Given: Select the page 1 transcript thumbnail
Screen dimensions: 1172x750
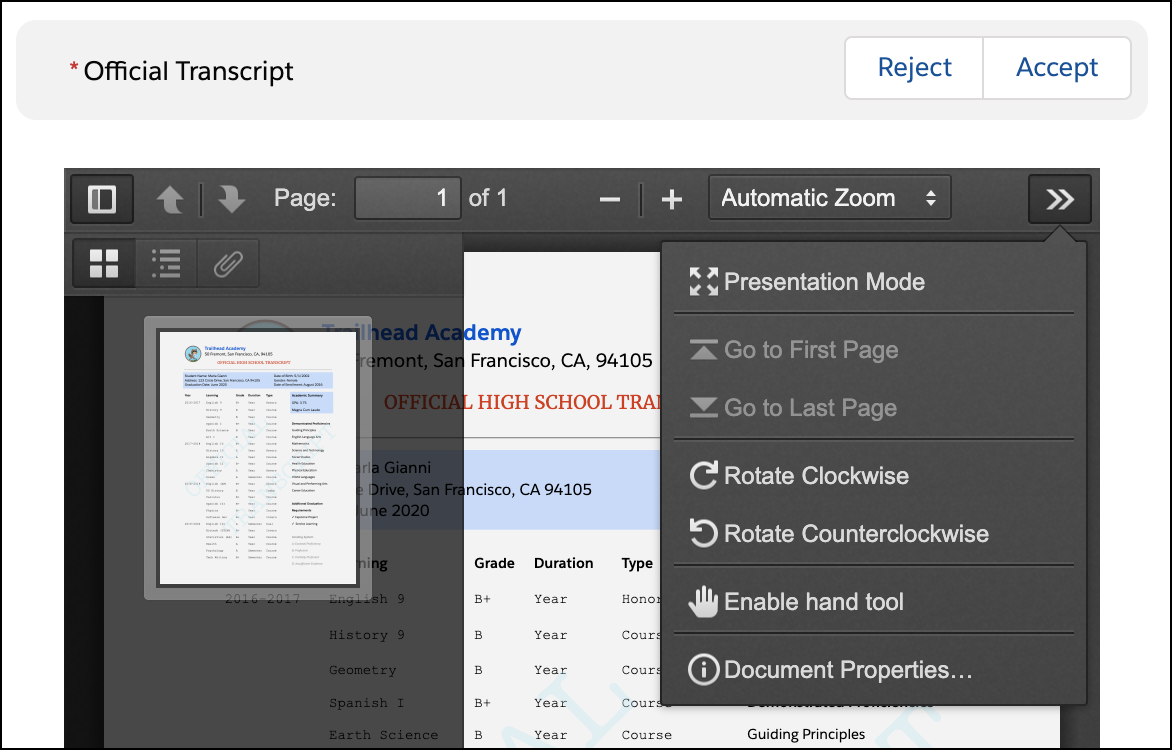Looking at the screenshot, I should pyautogui.click(x=258, y=458).
